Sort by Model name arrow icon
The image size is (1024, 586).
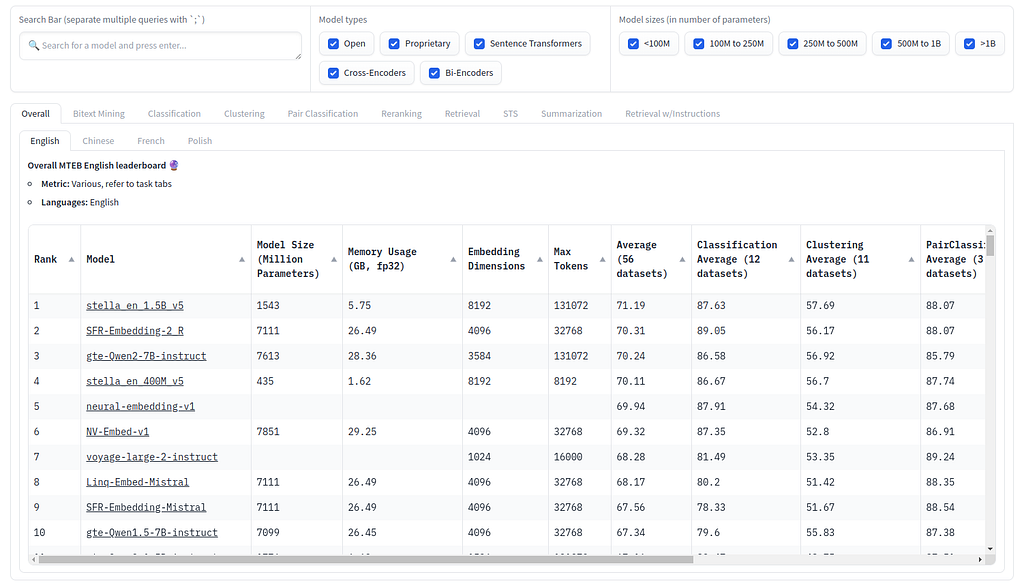point(242,259)
